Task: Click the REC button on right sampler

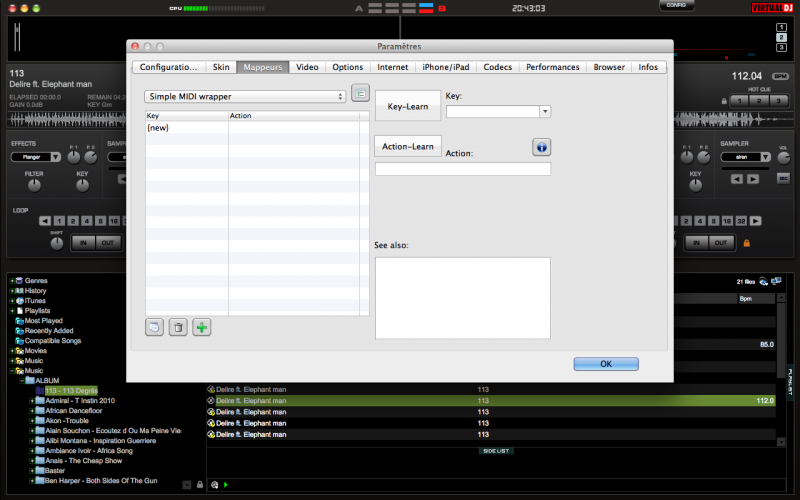Action: coord(783,178)
